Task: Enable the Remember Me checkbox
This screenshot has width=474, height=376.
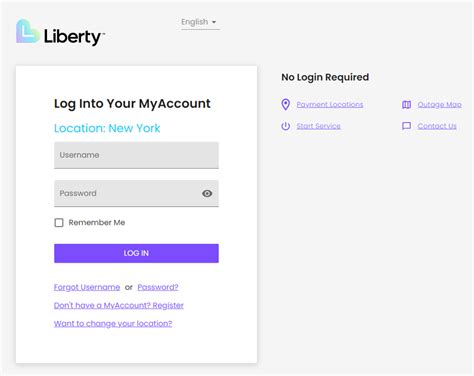Action: pyautogui.click(x=59, y=223)
